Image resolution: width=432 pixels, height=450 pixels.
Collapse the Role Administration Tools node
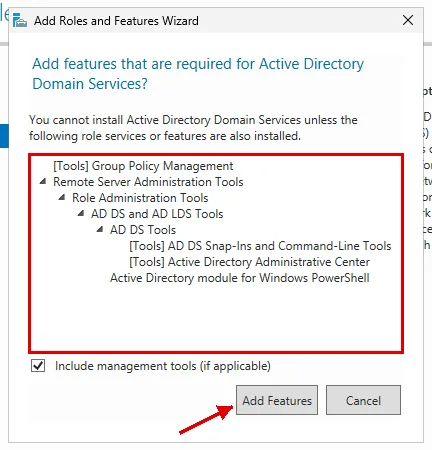coord(62,197)
